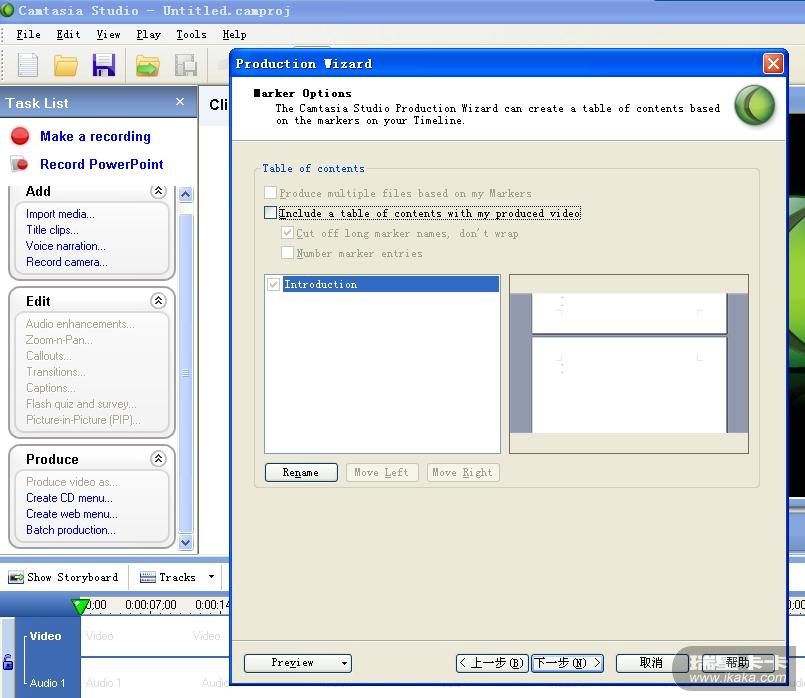Click Task List scrollbar down arrow
Screen dimensions: 805x698
pos(186,542)
